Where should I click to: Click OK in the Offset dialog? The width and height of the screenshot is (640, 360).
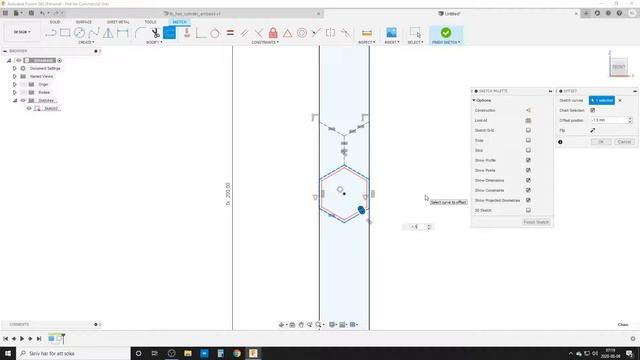[x=601, y=142]
